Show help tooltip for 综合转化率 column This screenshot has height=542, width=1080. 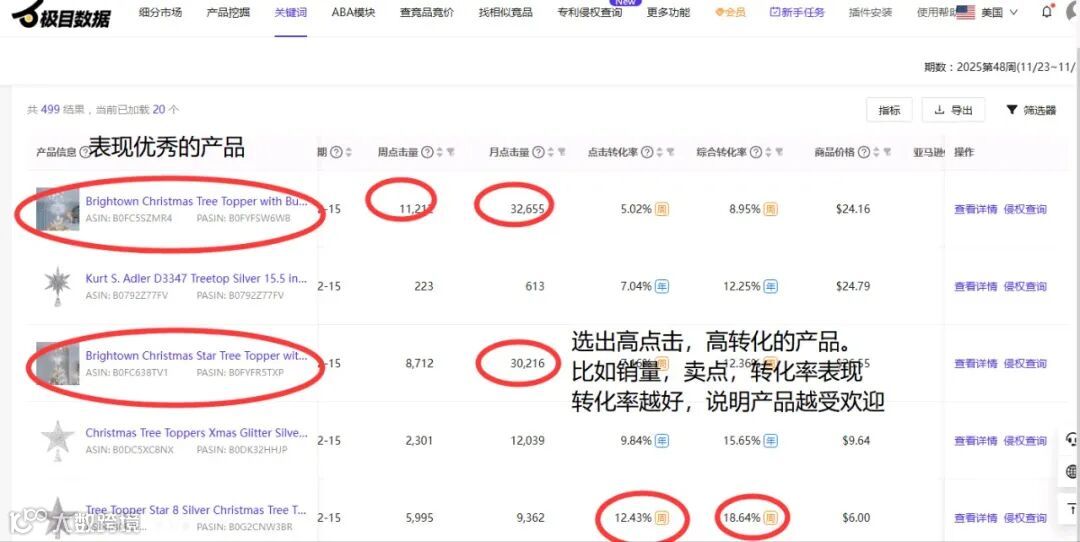(x=756, y=152)
